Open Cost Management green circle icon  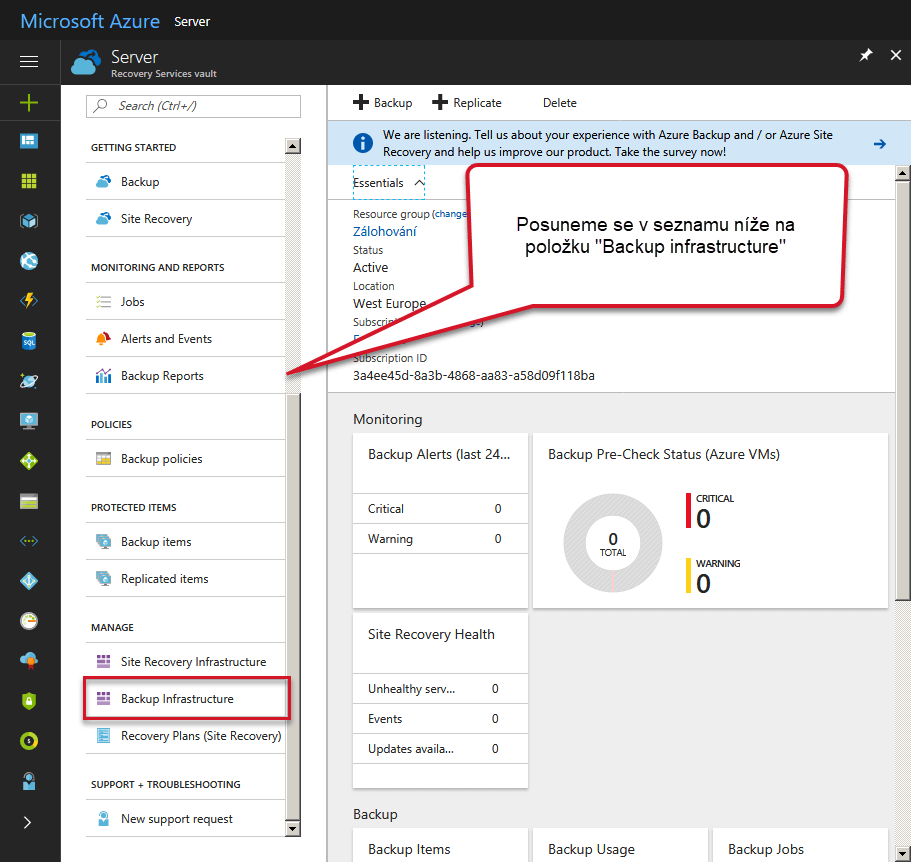point(29,741)
